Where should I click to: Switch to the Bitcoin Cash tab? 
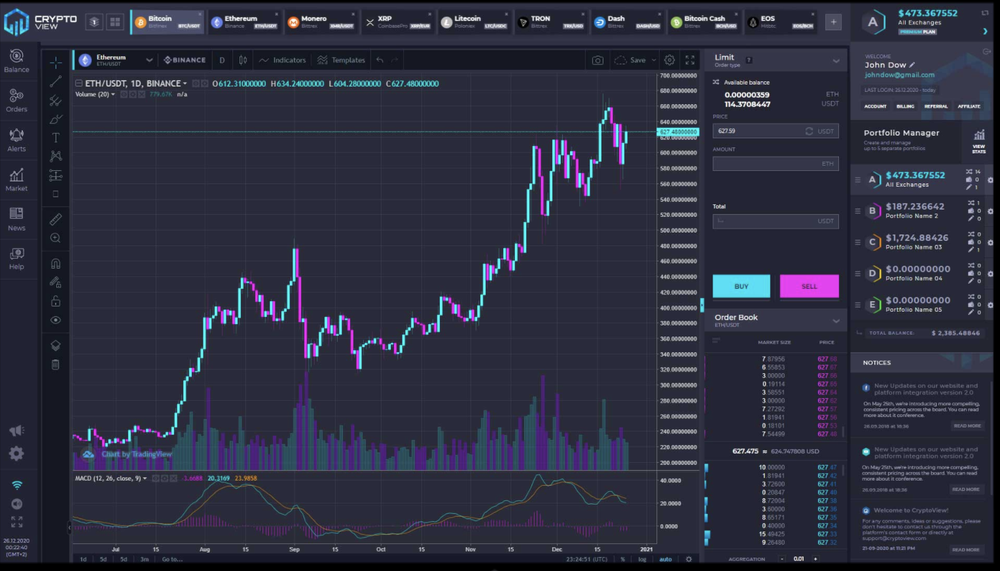703,22
